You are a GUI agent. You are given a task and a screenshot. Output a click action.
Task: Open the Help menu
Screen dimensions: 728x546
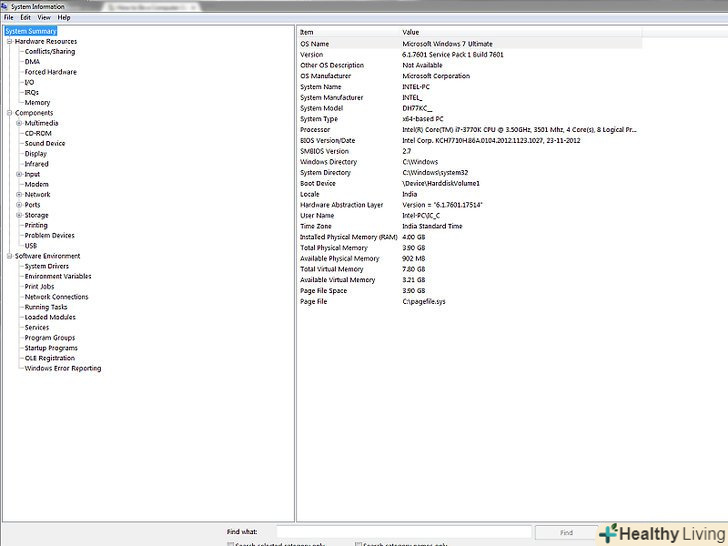(x=64, y=18)
